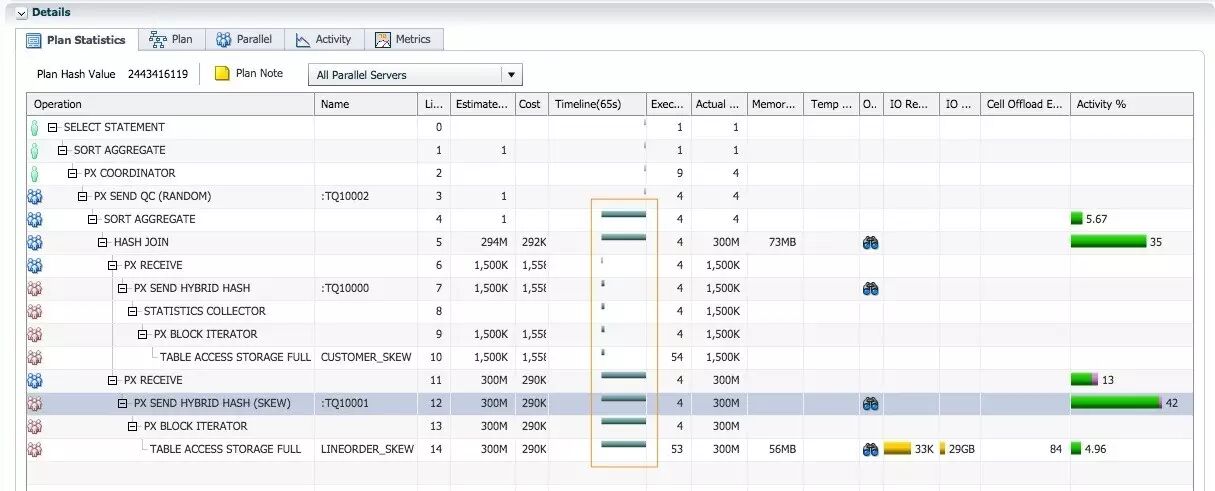Viewport: 1215px width, 491px height.
Task: Click the red parallel icon beside PX BLOCK ITERATOR line 13
Action: coord(34,426)
